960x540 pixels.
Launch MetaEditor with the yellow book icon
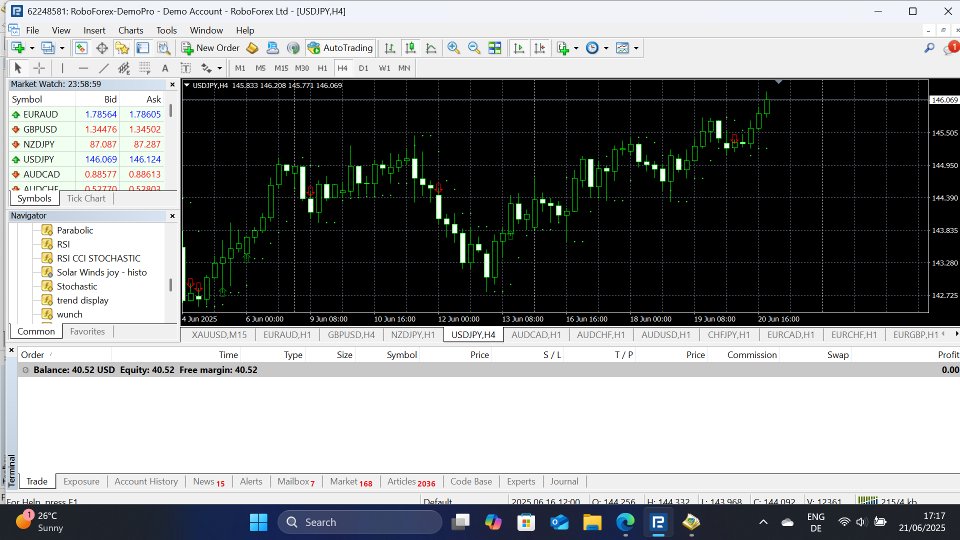252,48
